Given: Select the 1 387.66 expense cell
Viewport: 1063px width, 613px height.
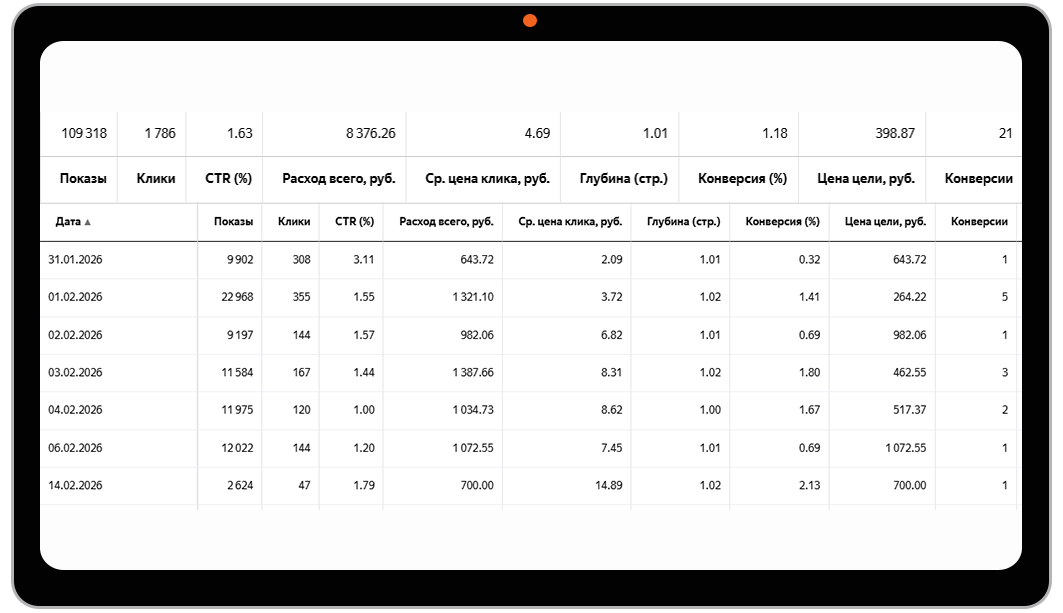Looking at the screenshot, I should [x=473, y=372].
